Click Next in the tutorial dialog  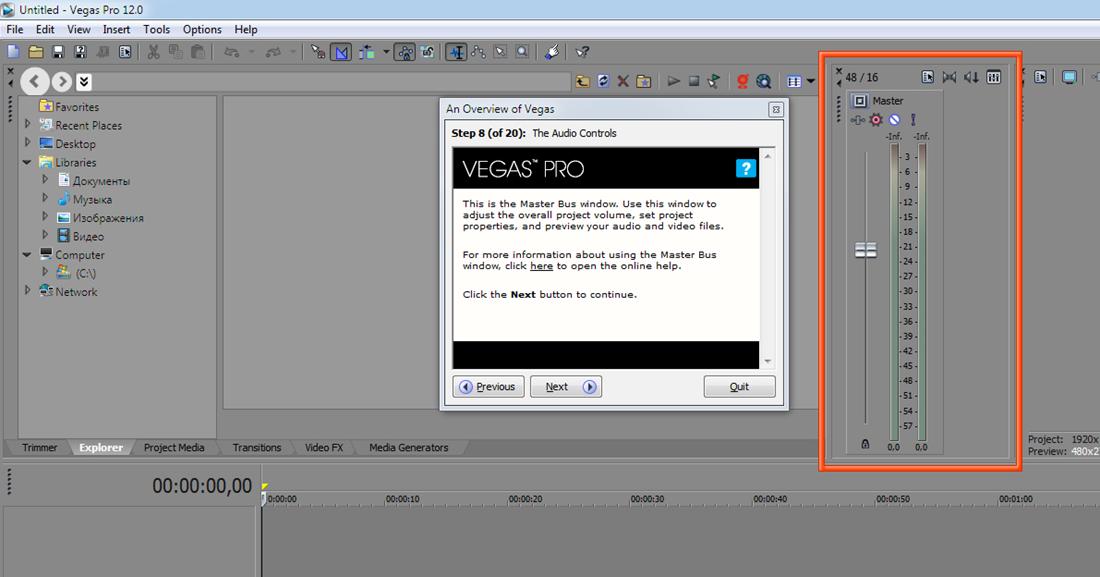tap(565, 387)
